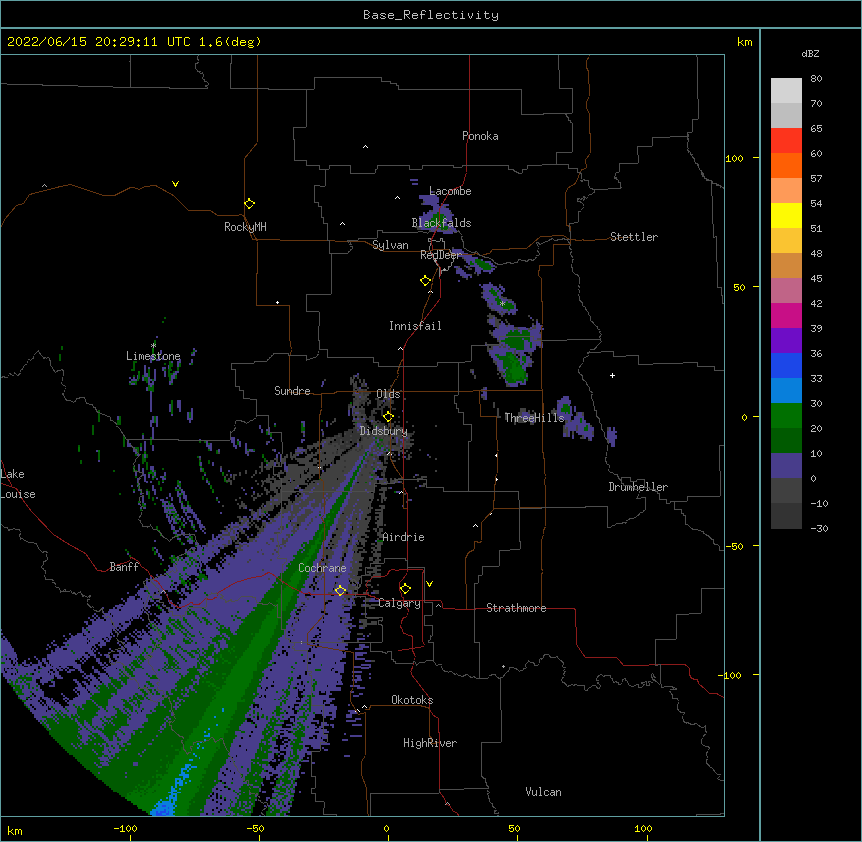
Task: Click the 1.6(deg) elevation angle text
Action: (x=230, y=42)
